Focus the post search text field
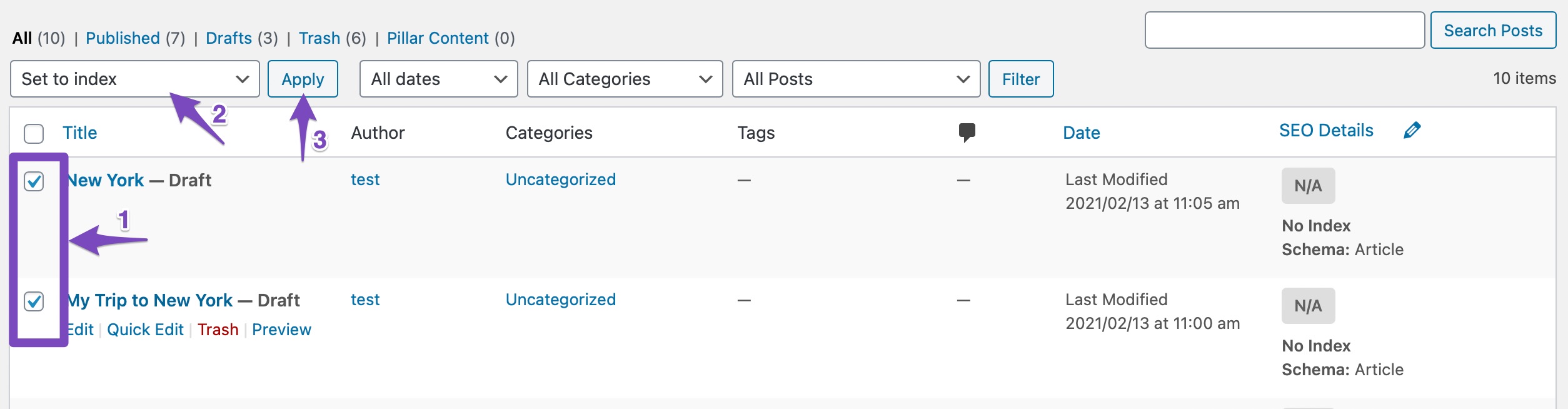1568x409 pixels. (x=1284, y=30)
